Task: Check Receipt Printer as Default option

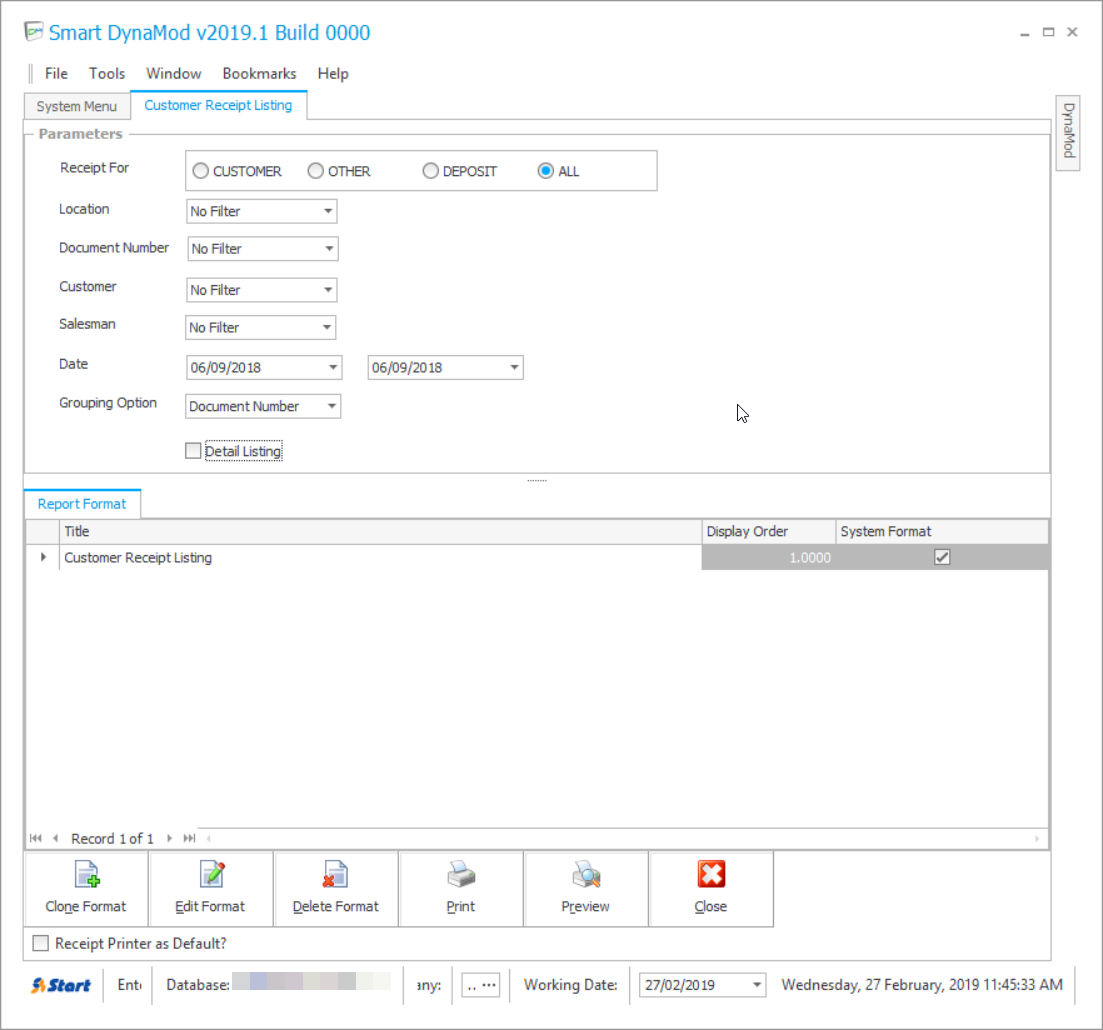Action: click(x=41, y=943)
